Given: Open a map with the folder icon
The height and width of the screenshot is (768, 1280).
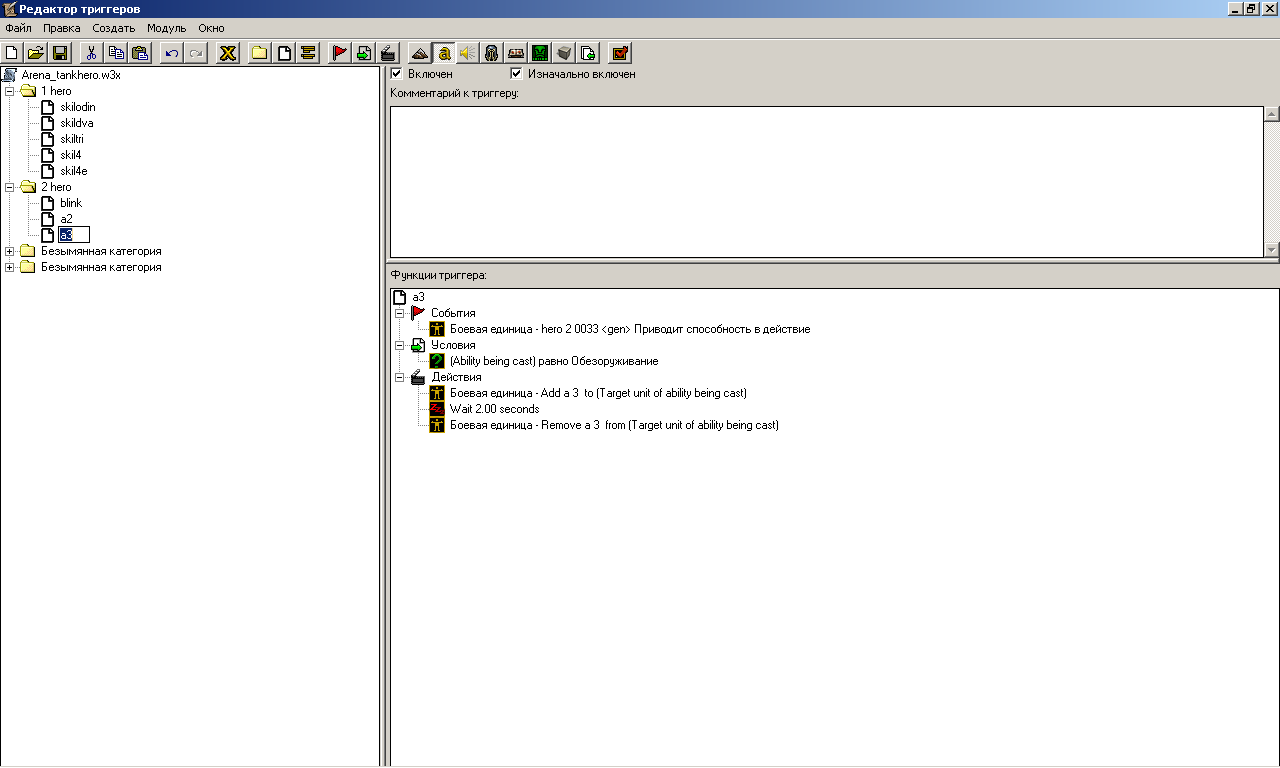Looking at the screenshot, I should click(x=35, y=53).
